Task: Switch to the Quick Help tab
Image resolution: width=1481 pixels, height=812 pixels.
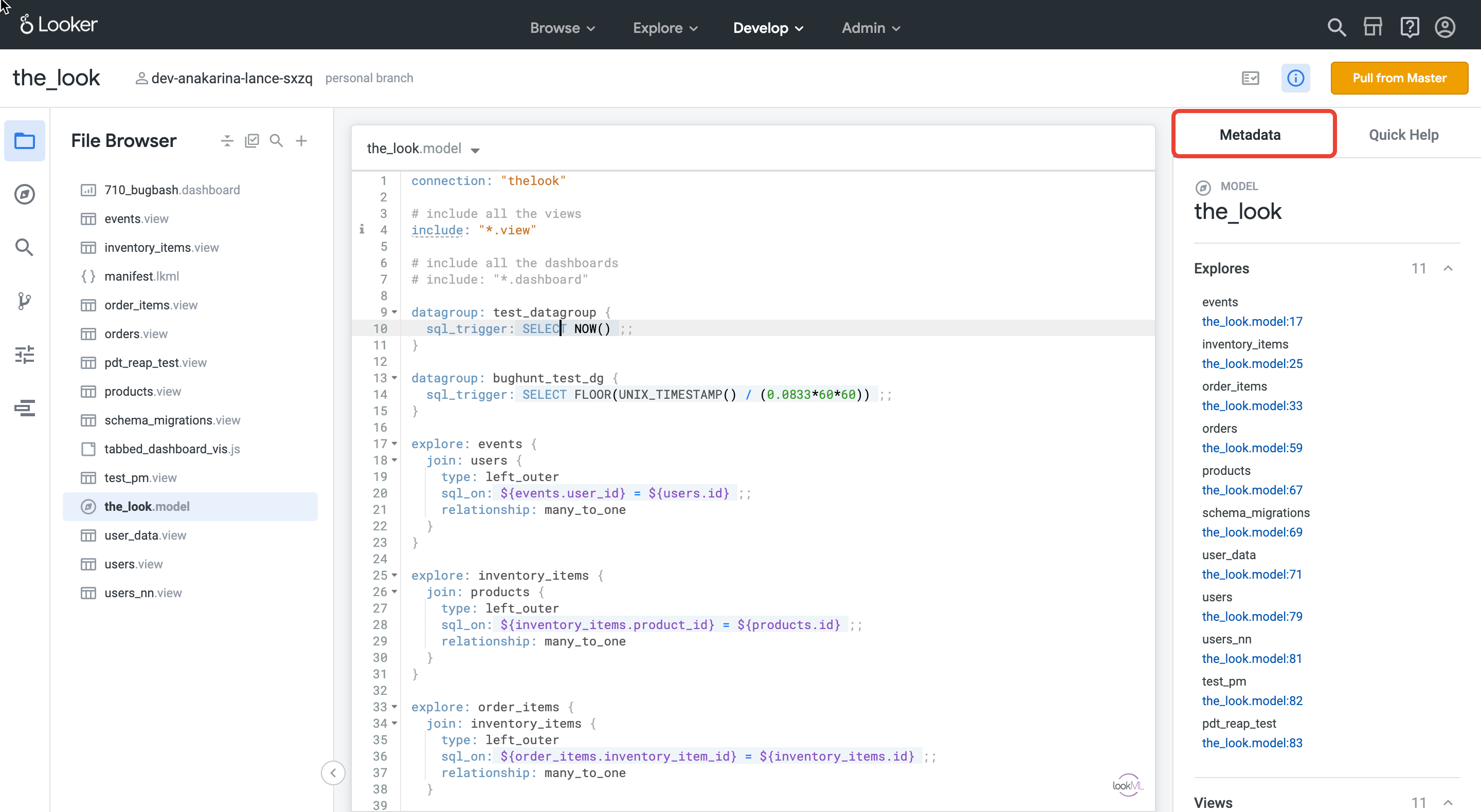Action: (1403, 135)
